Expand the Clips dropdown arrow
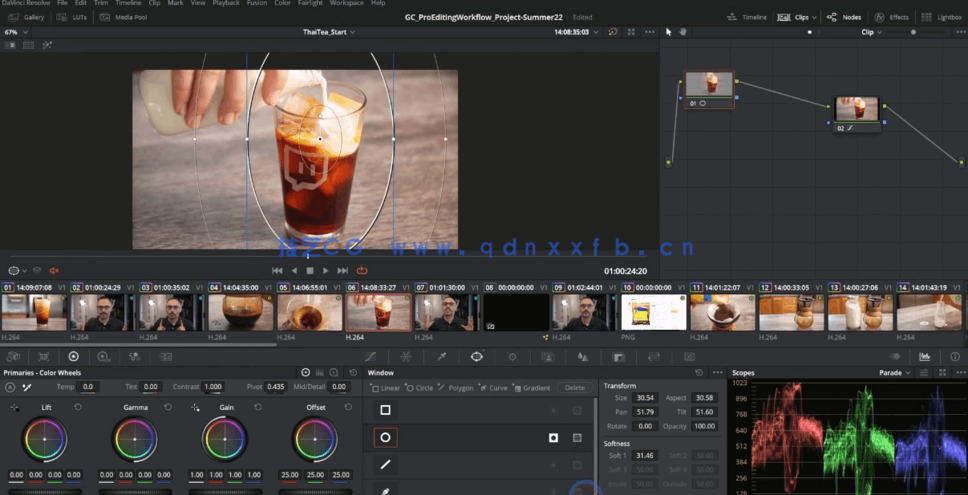Viewport: 968px width, 495px height. 815,17
